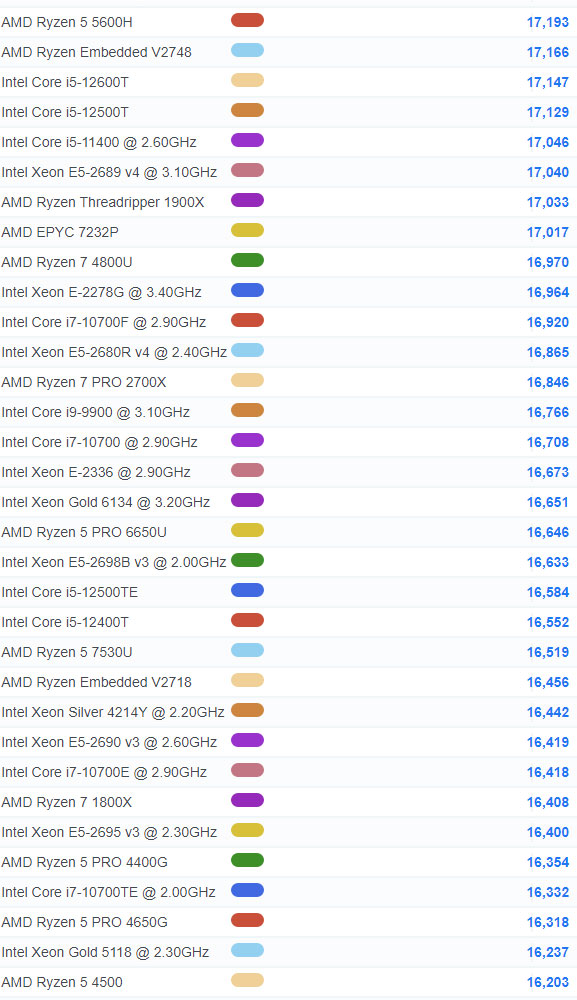Open Intel Core i9-9900 @ 3.10GHz
577x1000 pixels.
96,412
